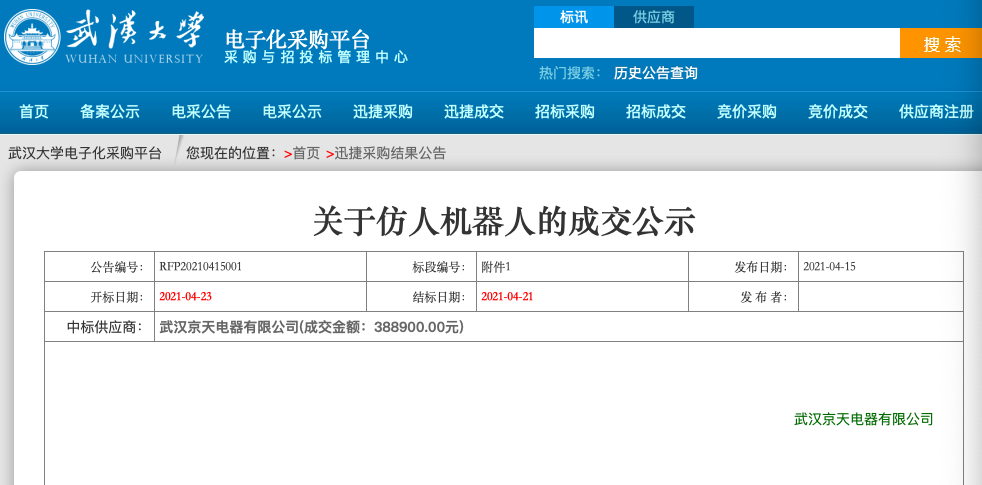Click publish date 2021-04-15

829,266
